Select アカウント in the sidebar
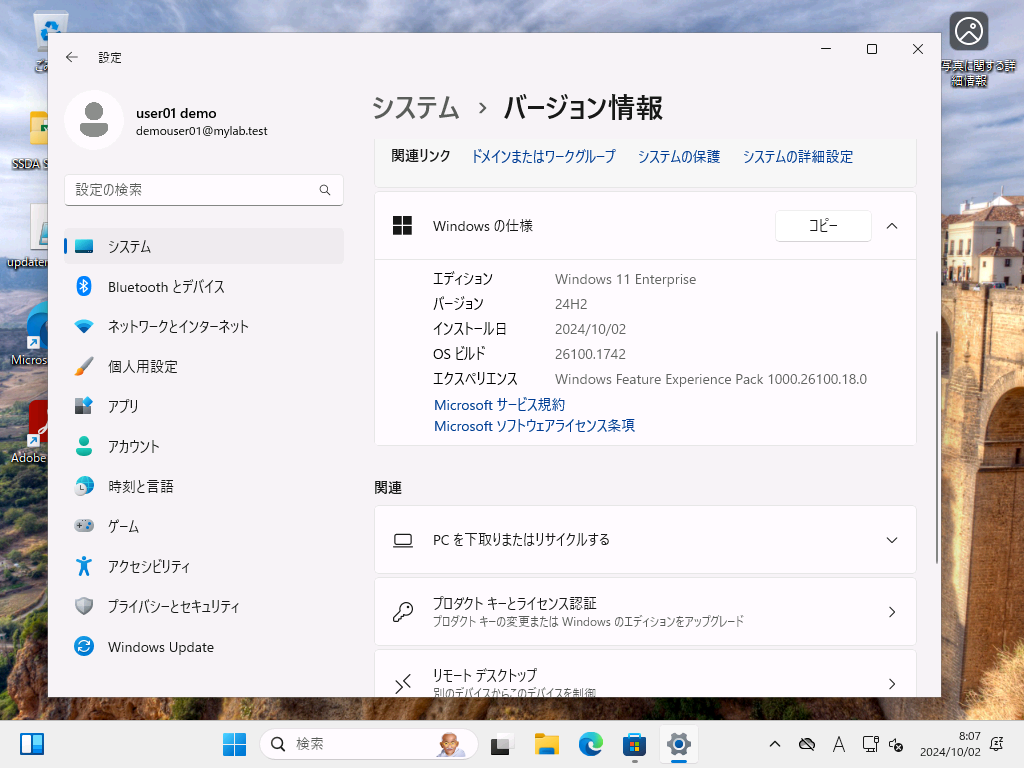 point(204,446)
